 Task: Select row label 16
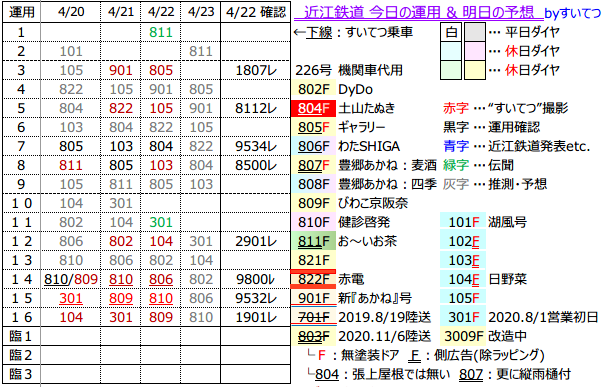click(21, 317)
